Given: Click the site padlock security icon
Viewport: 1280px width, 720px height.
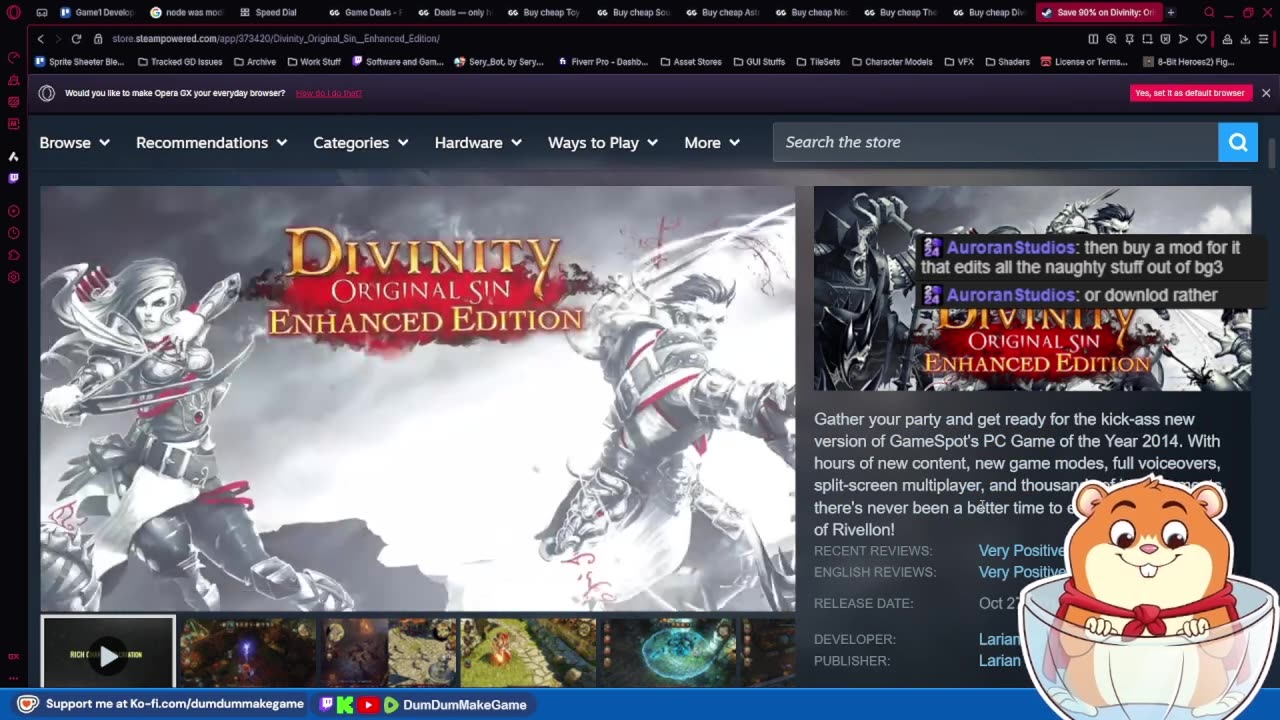Looking at the screenshot, I should [x=98, y=39].
